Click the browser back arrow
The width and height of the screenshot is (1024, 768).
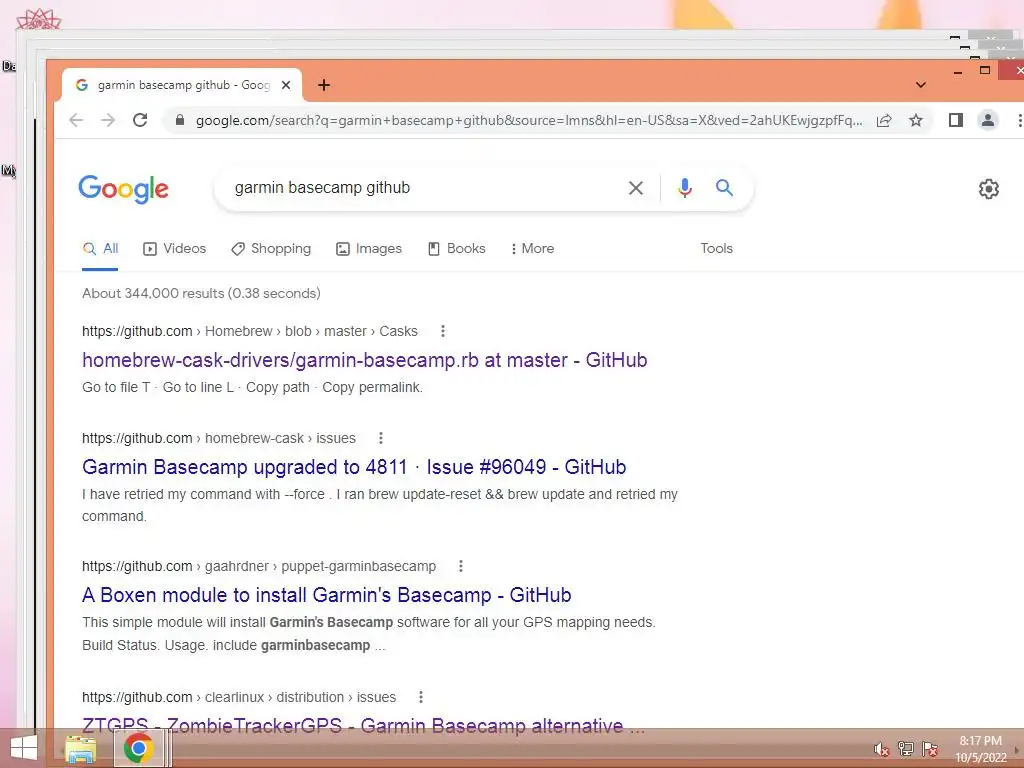pyautogui.click(x=76, y=120)
